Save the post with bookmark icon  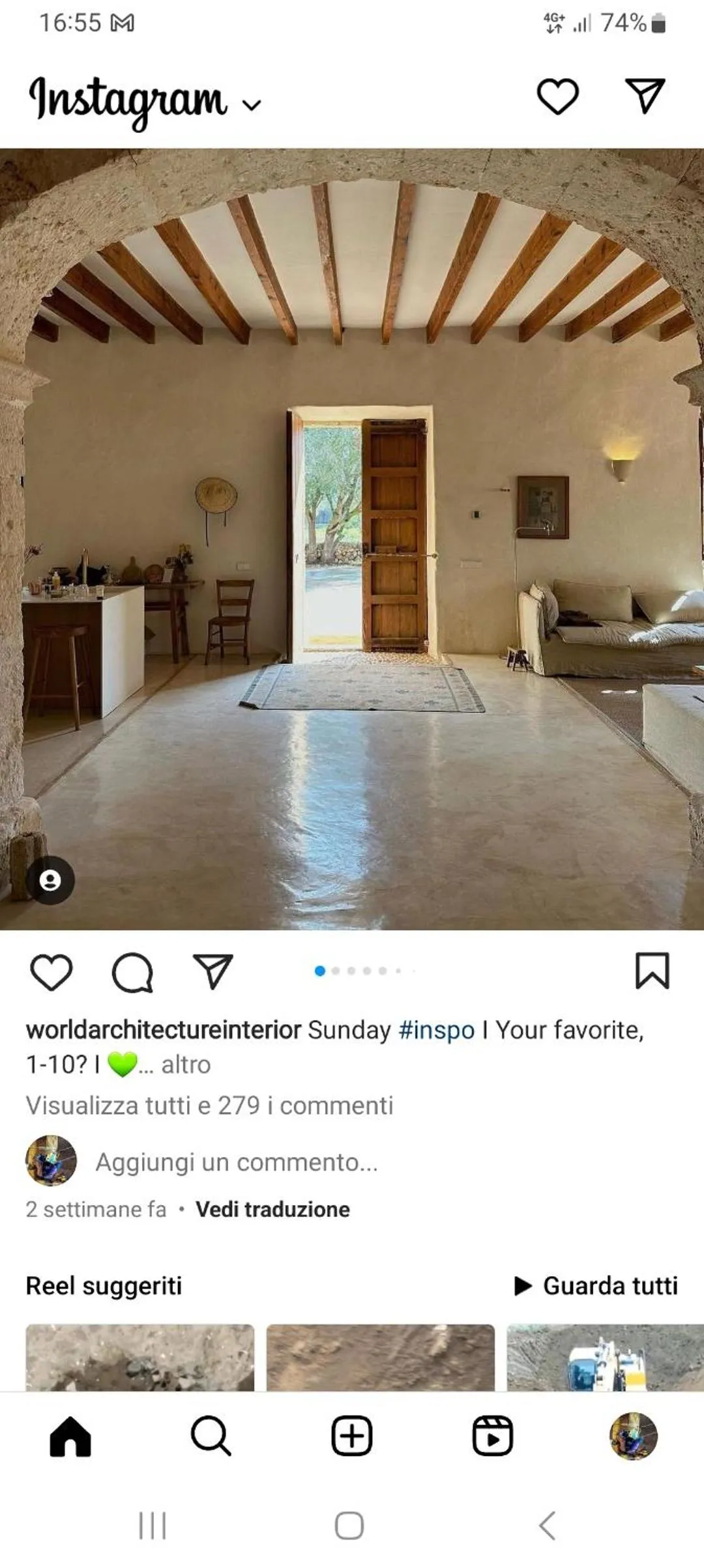653,971
